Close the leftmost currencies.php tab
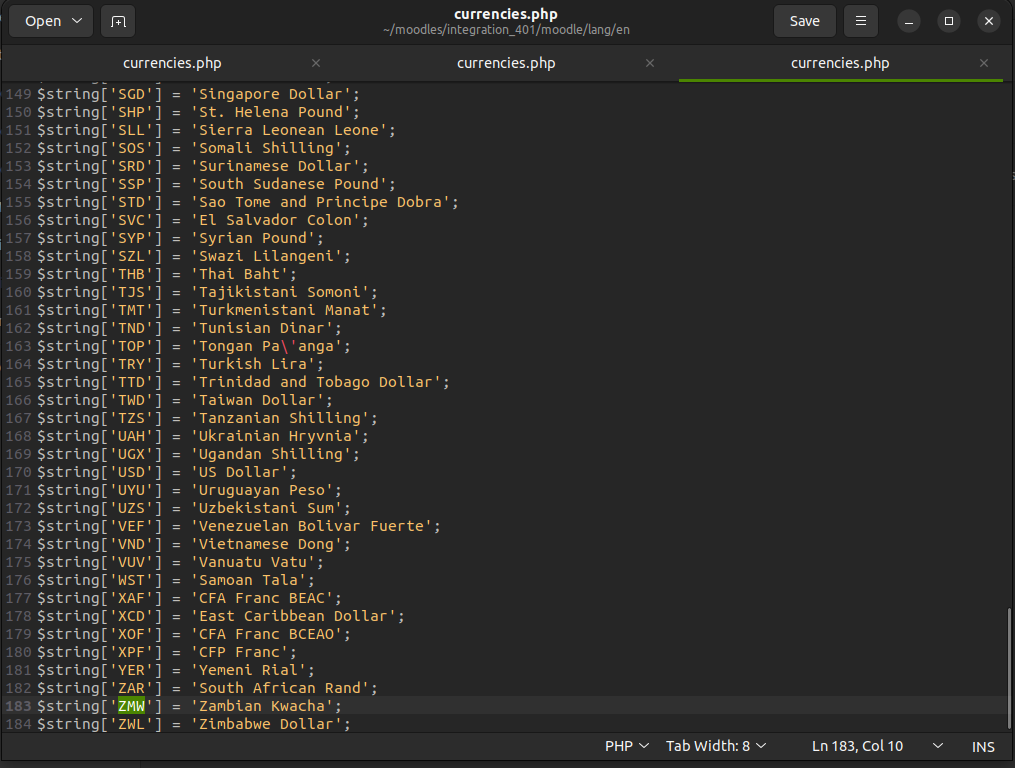The image size is (1015, 768). (x=316, y=63)
